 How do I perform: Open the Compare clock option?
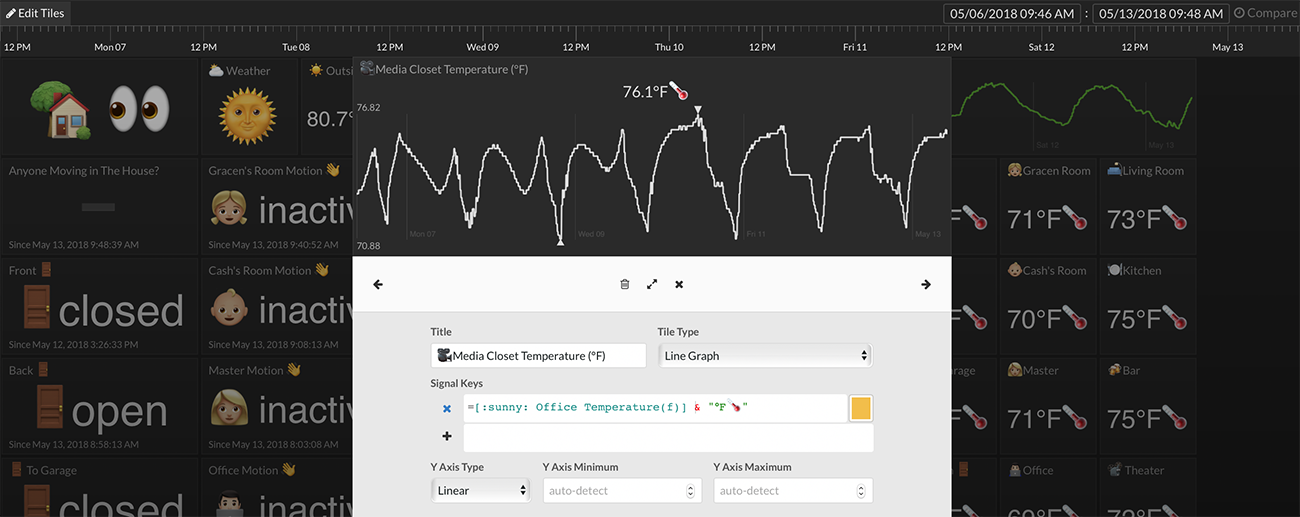coord(1264,13)
